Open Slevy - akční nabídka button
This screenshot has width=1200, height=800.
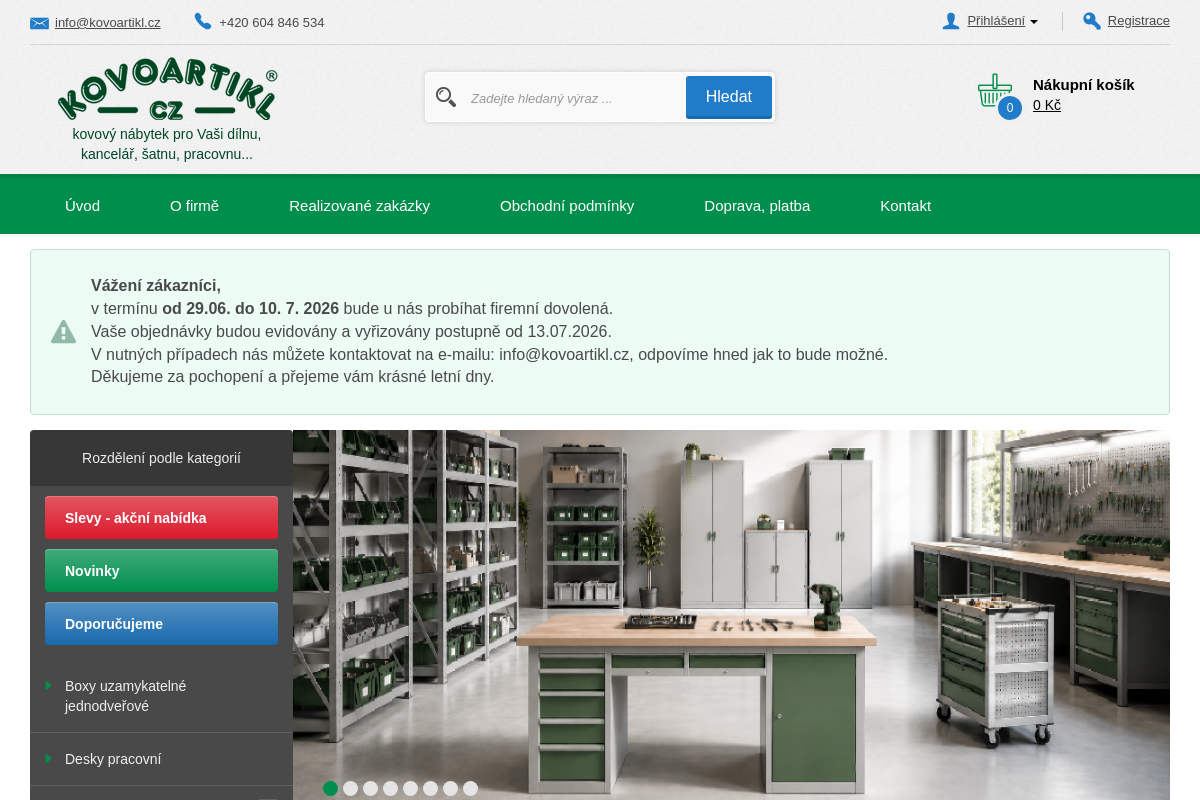161,518
